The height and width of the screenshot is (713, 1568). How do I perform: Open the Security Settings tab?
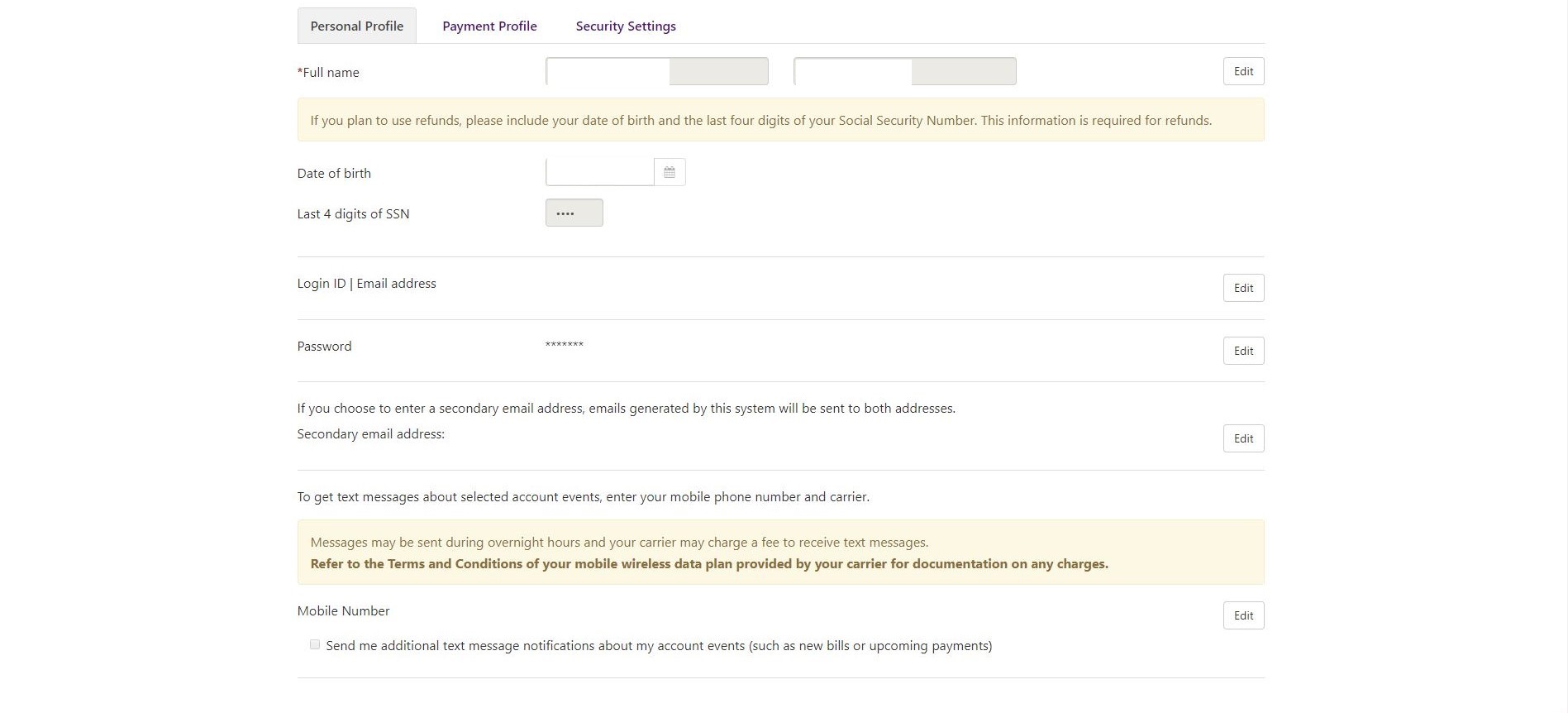click(626, 26)
